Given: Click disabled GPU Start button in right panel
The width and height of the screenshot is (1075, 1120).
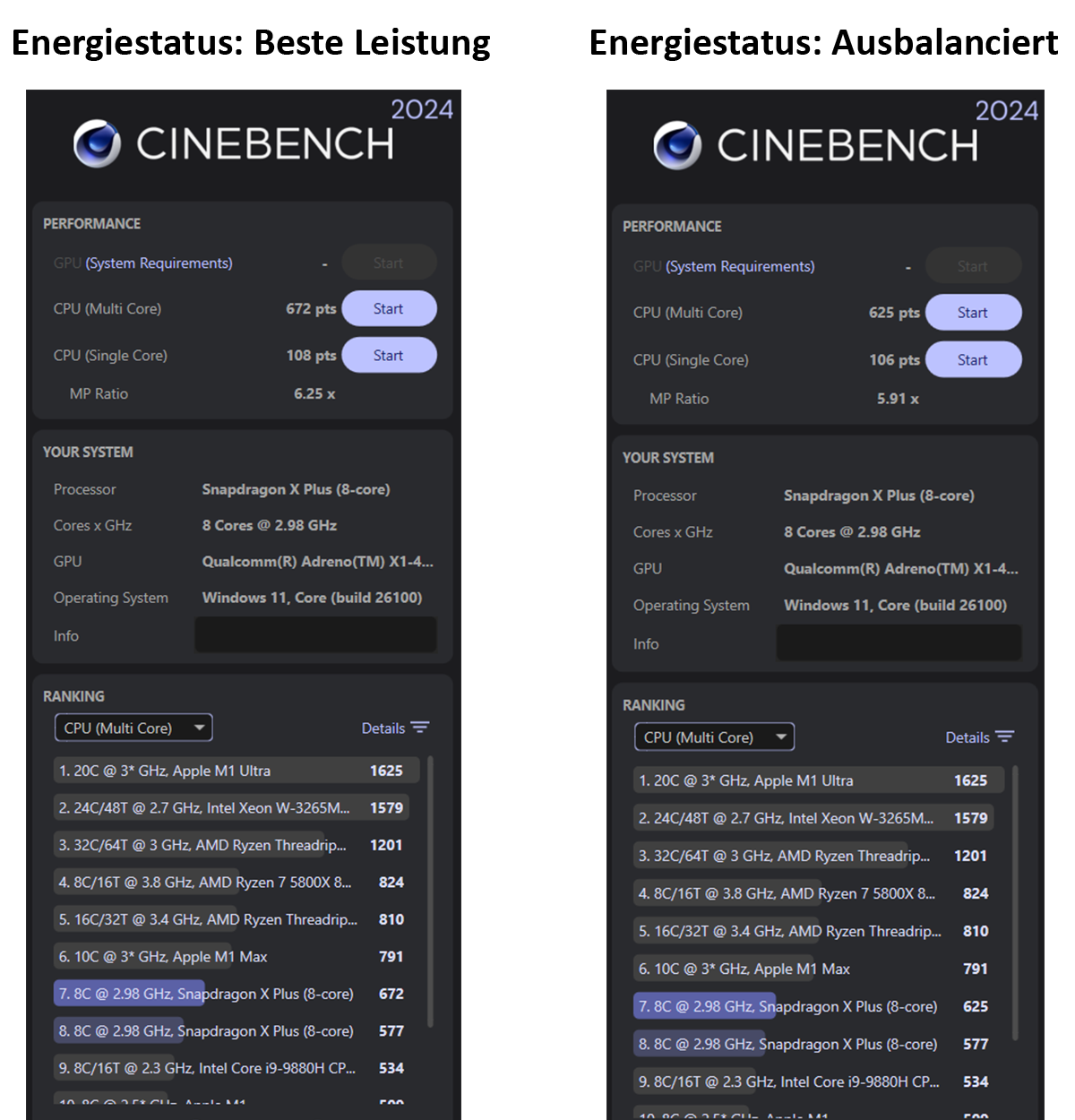Looking at the screenshot, I should point(973,266).
